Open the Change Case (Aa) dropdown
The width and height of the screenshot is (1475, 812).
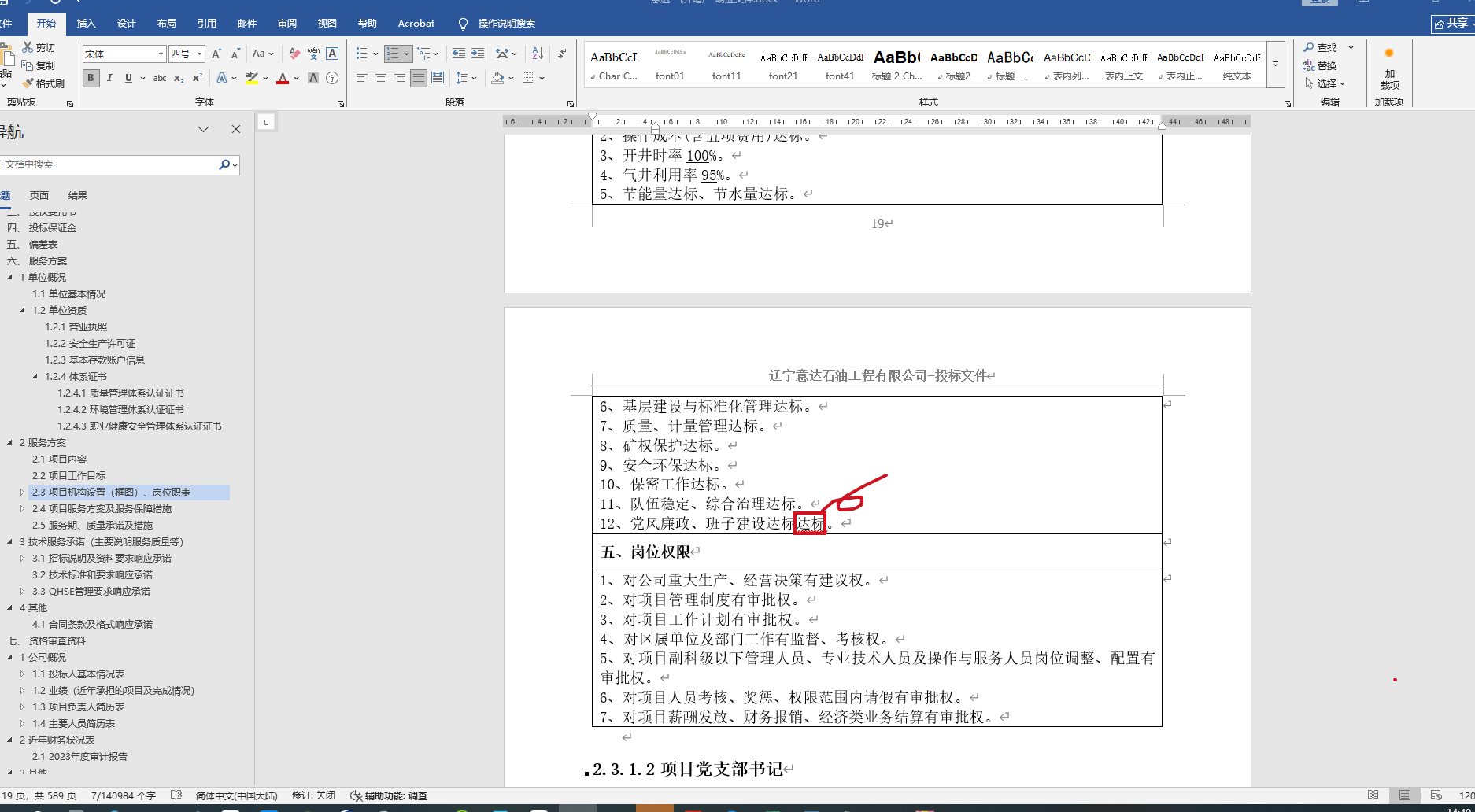(263, 54)
